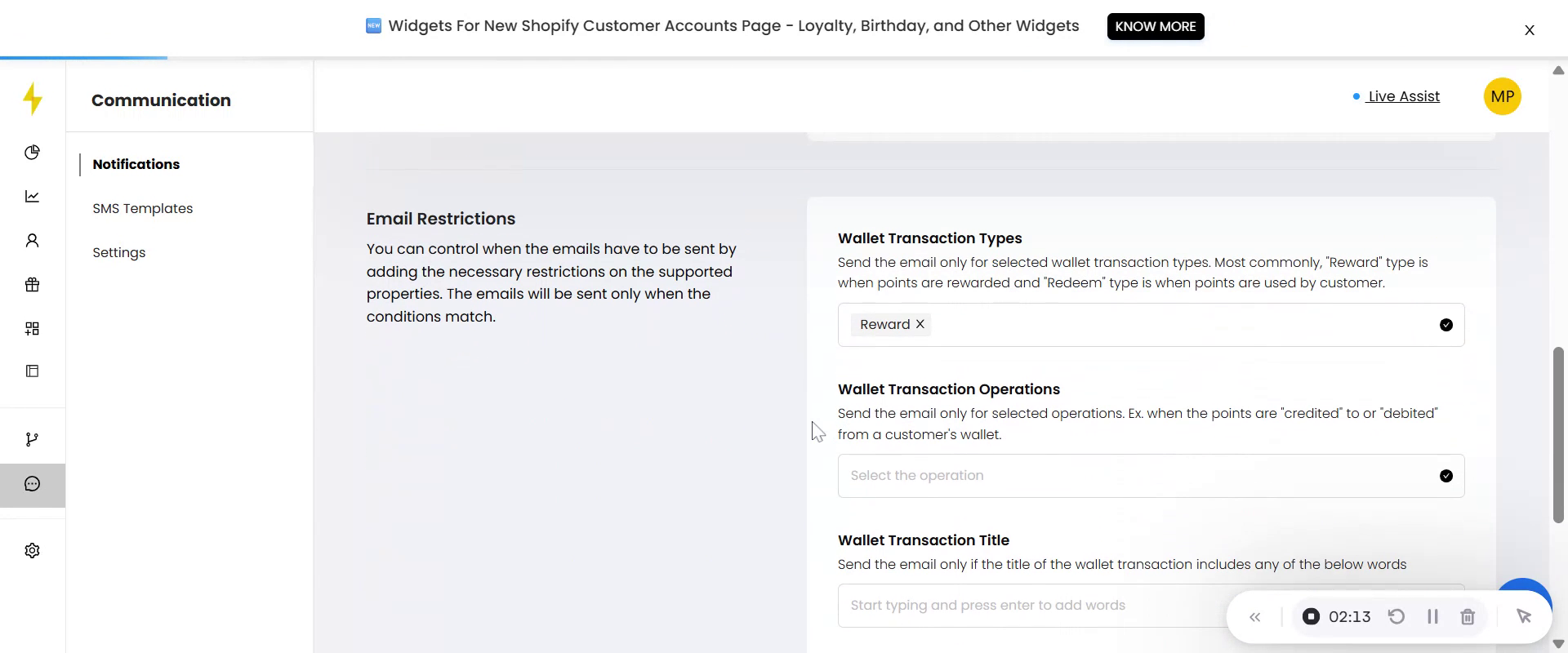Open the Live Assist link

coord(1403,97)
